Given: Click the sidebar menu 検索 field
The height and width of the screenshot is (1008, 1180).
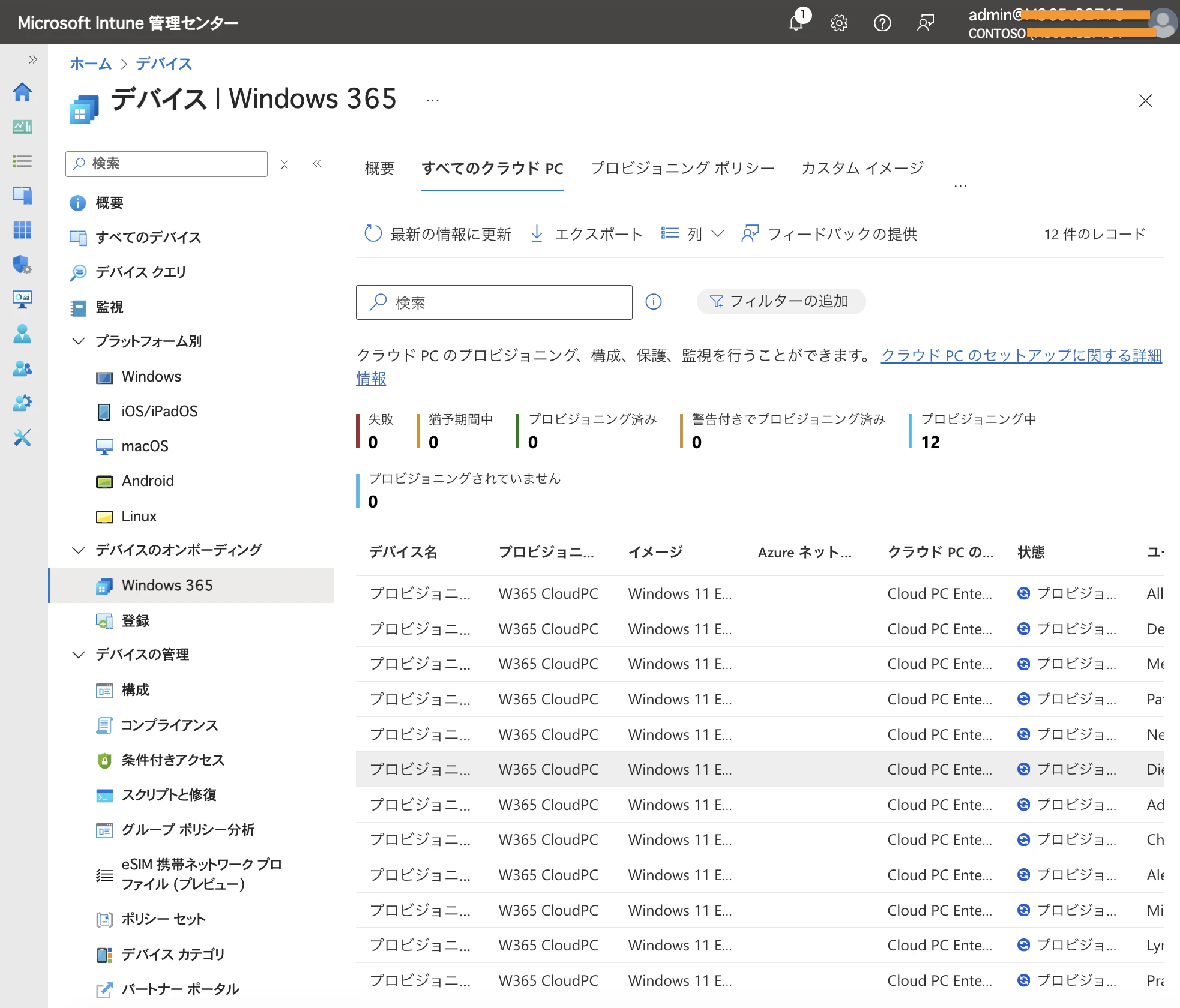Looking at the screenshot, I should pos(166,164).
